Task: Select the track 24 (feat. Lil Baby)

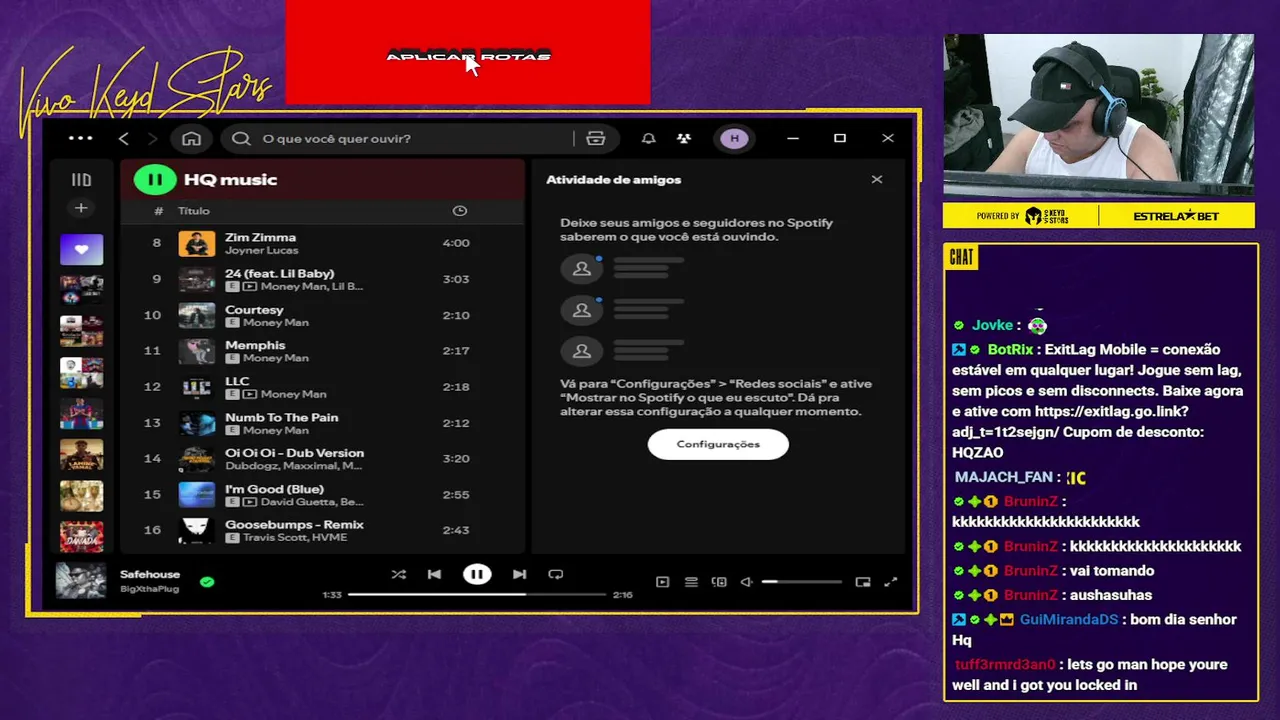Action: click(x=322, y=279)
